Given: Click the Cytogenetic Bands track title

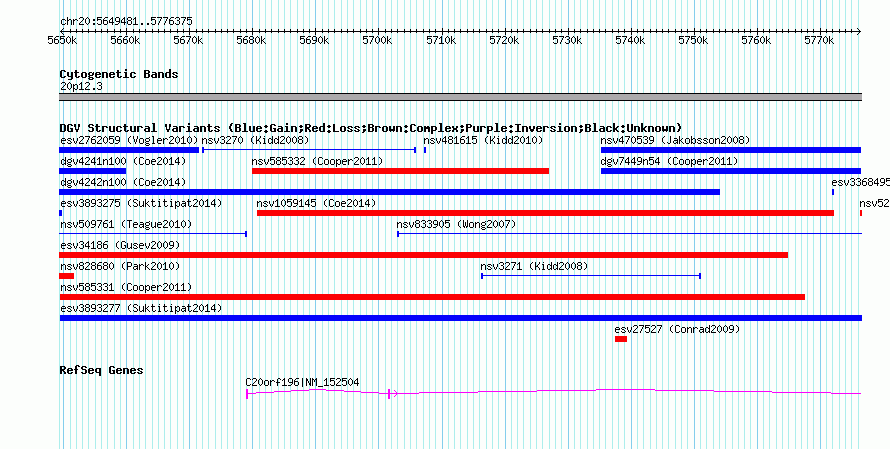Looking at the screenshot, I should point(119,74).
